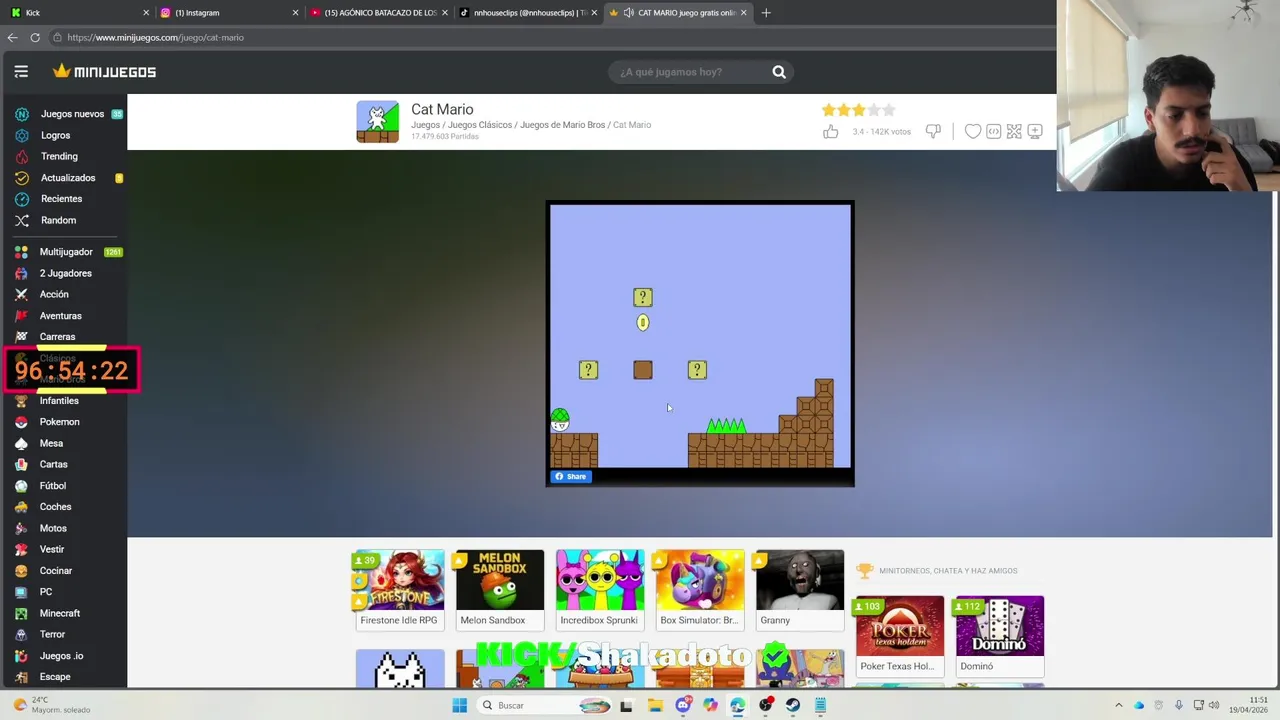This screenshot has height=720, width=1280.
Task: Click the search magnifier icon
Action: (x=779, y=72)
